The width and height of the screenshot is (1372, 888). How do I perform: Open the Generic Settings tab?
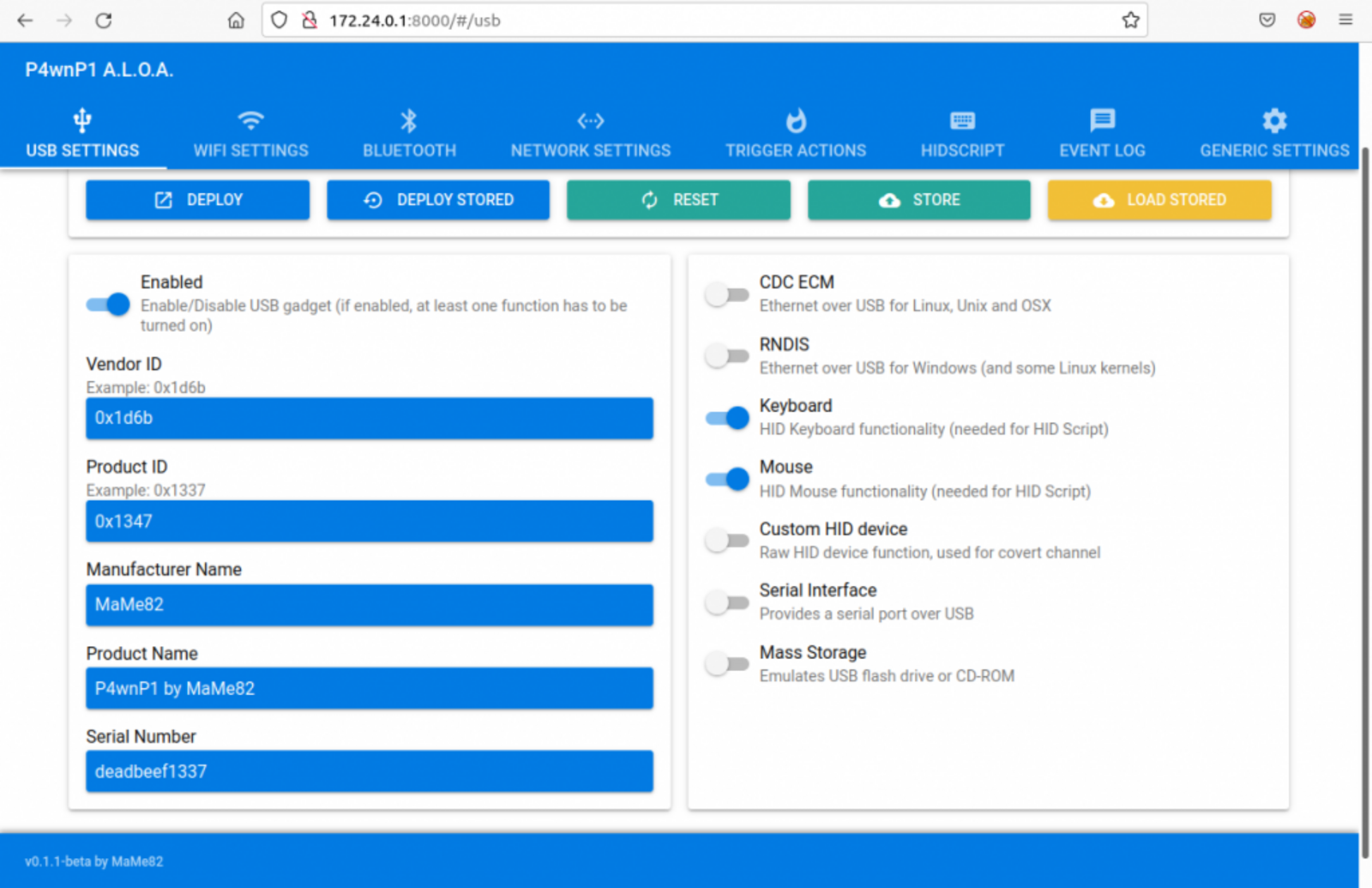(x=1274, y=134)
